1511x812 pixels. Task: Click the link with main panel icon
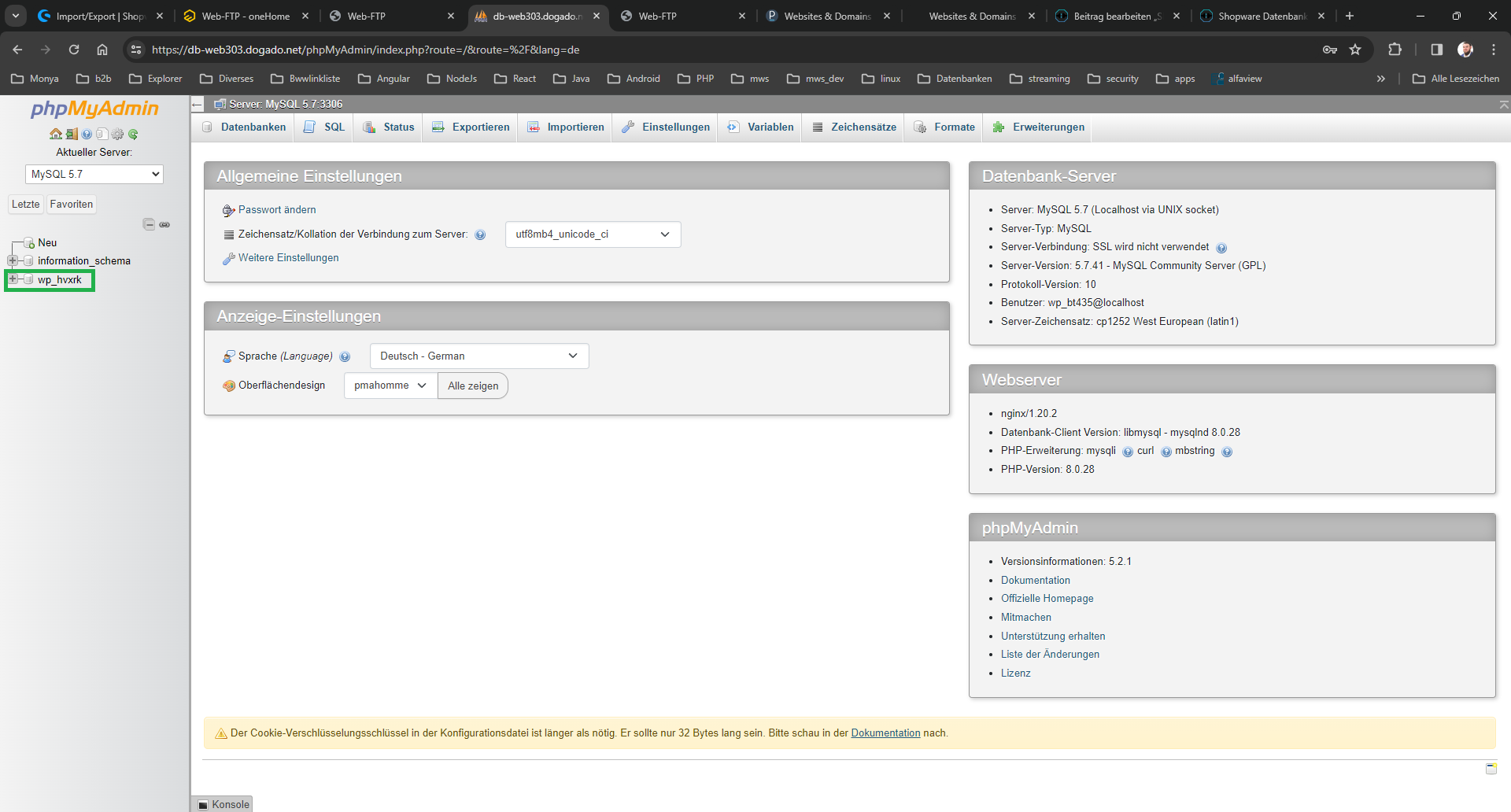coord(164,224)
